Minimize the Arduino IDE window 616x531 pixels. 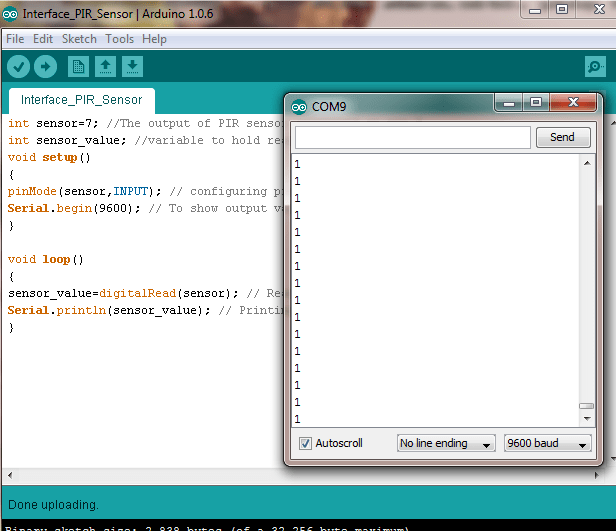[x=535, y=10]
